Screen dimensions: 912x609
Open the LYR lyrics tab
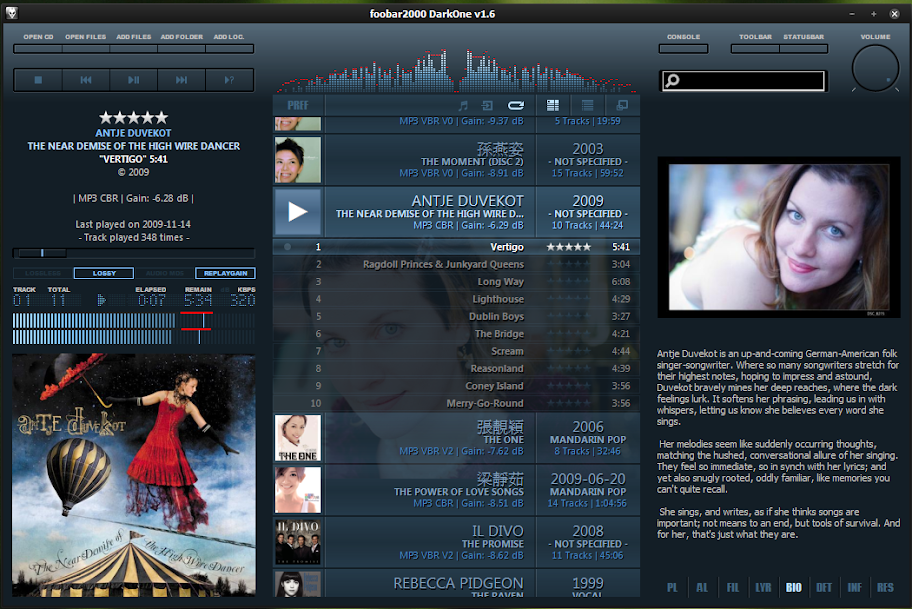(763, 587)
